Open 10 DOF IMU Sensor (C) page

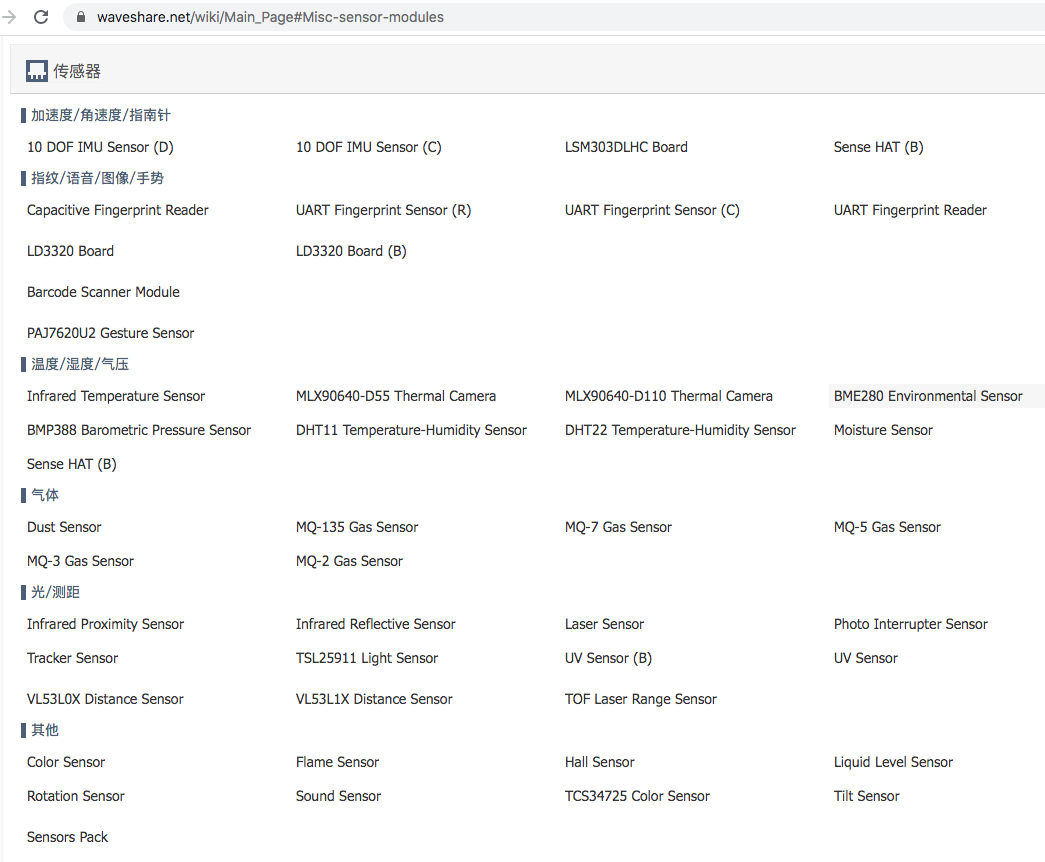click(369, 147)
